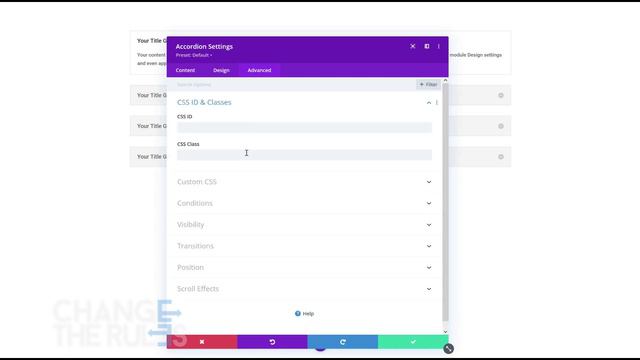Undo the last change (purple button)
The width and height of the screenshot is (640, 360).
point(272,342)
